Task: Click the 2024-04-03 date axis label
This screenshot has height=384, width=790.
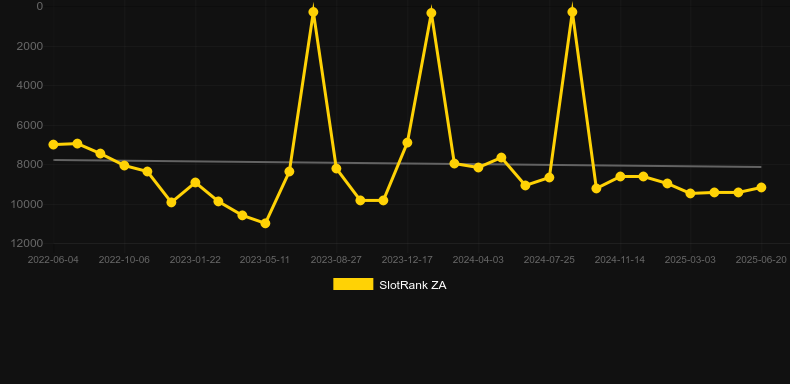Action: point(478,260)
